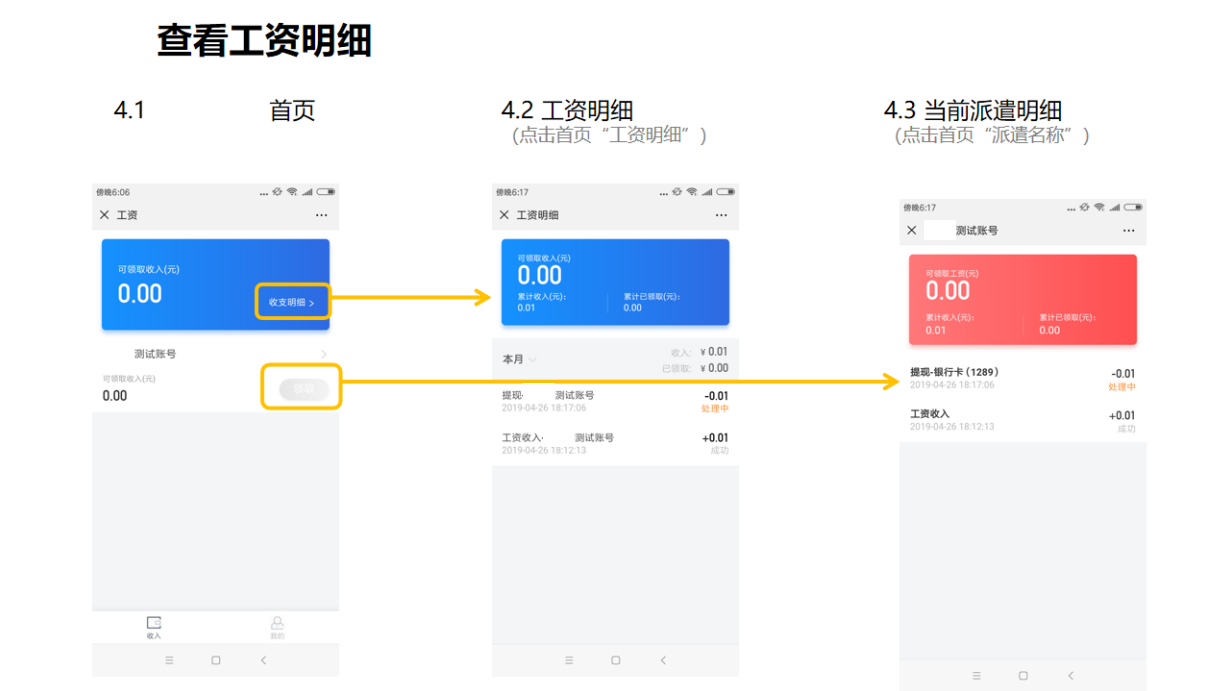Screen dimensions: 1226x691
Task: Close the red 测试账号 detail page
Action: pyautogui.click(x=911, y=230)
